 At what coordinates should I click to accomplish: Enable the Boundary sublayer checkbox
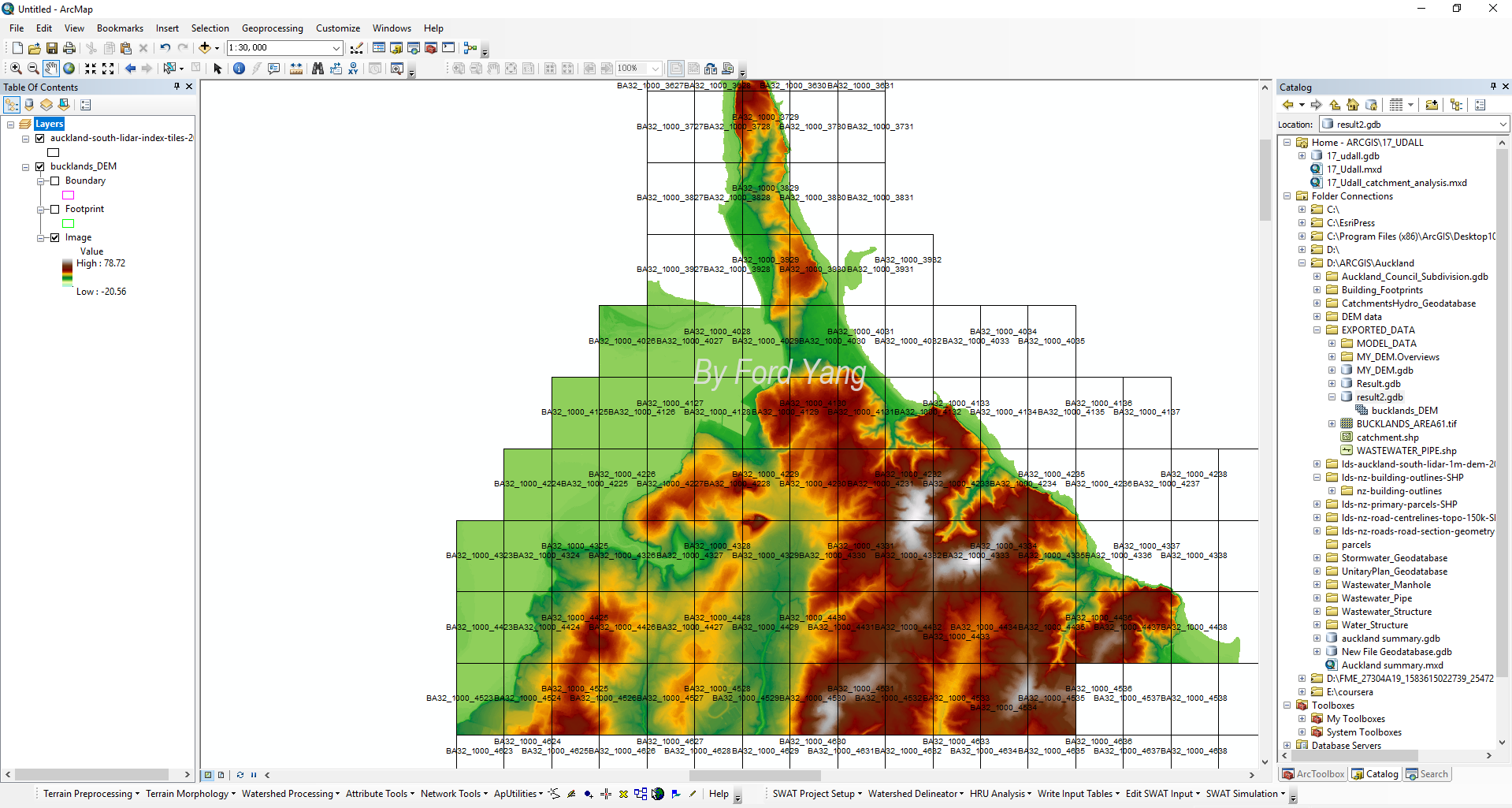click(x=54, y=181)
